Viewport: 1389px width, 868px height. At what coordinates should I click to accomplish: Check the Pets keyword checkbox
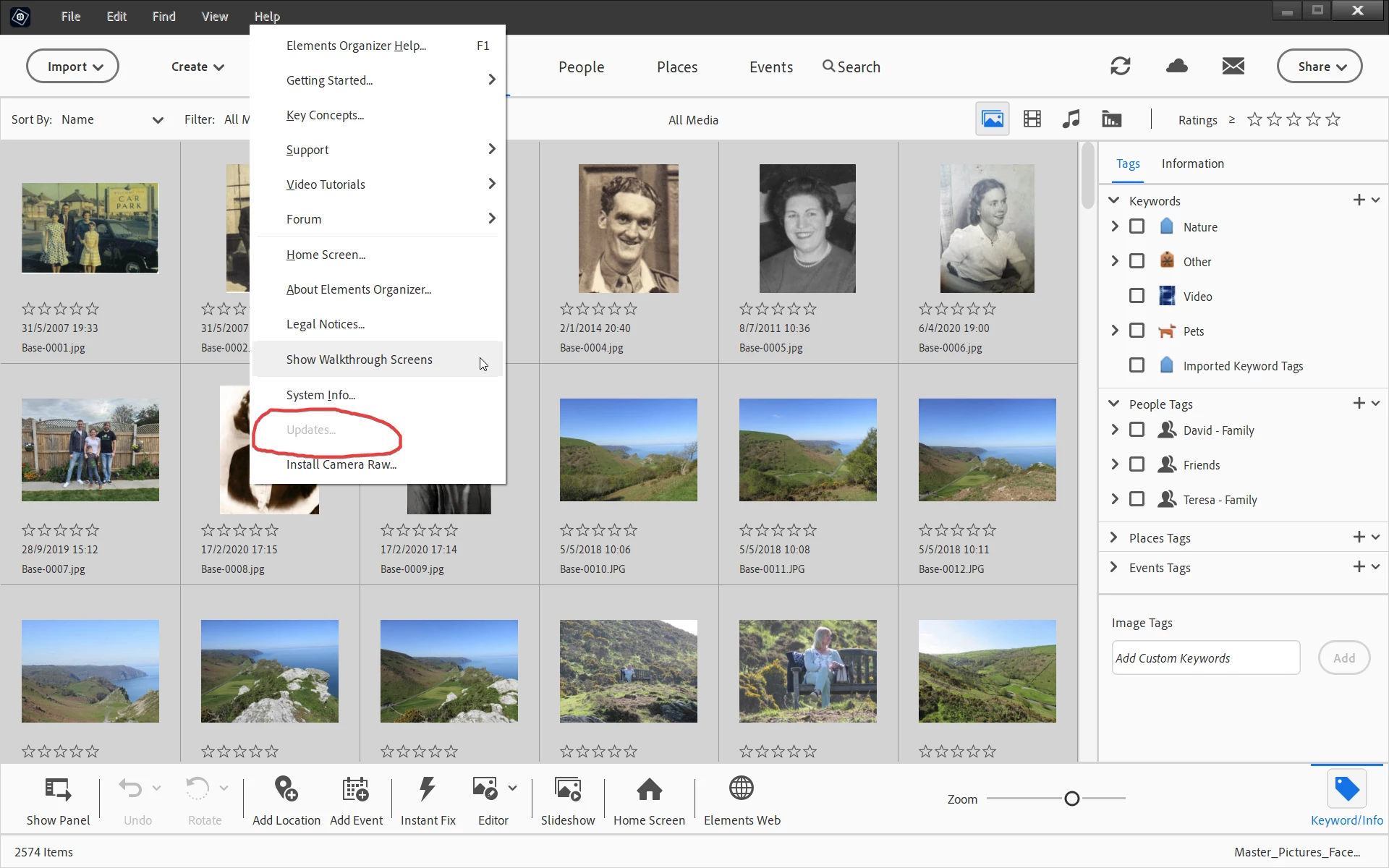[x=1137, y=331]
